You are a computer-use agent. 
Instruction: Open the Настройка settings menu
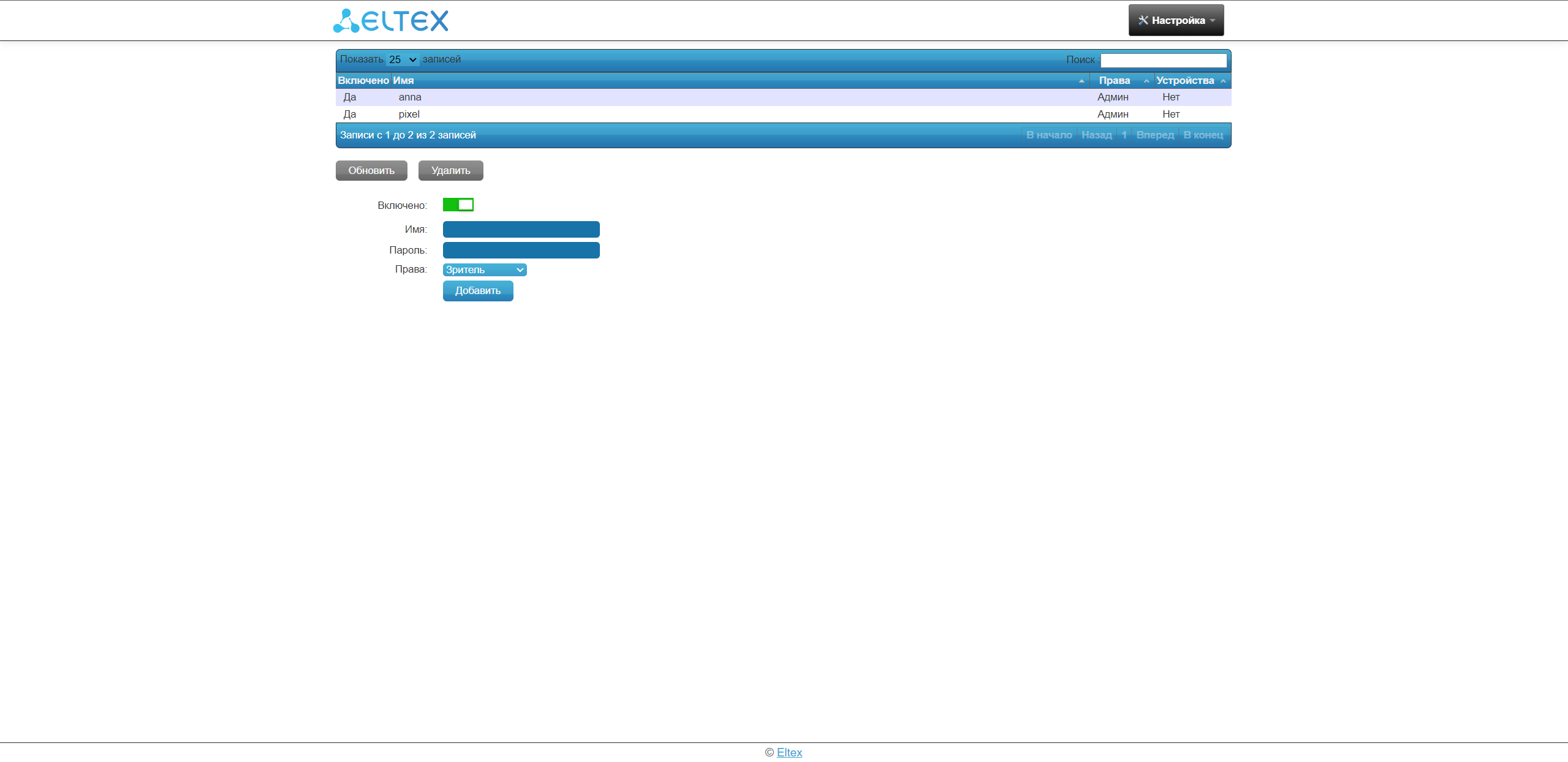(x=1175, y=20)
